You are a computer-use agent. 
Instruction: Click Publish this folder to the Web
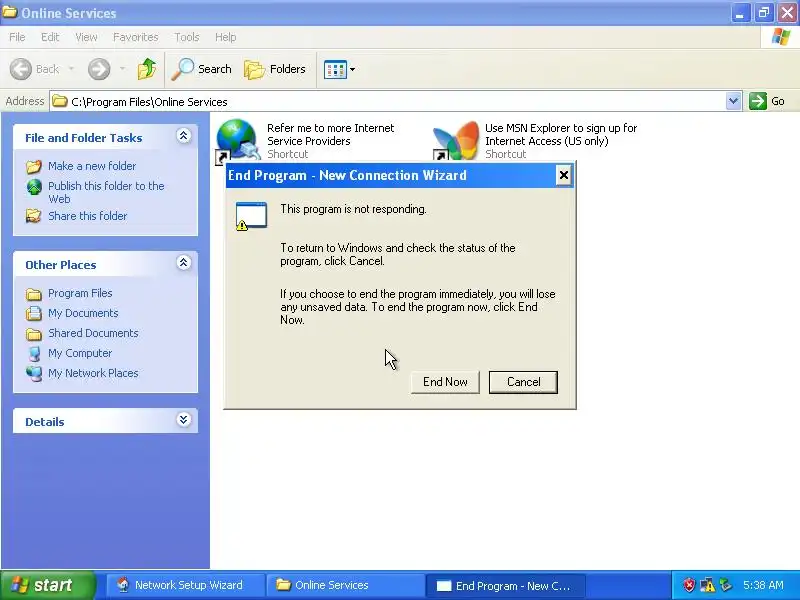click(x=106, y=192)
